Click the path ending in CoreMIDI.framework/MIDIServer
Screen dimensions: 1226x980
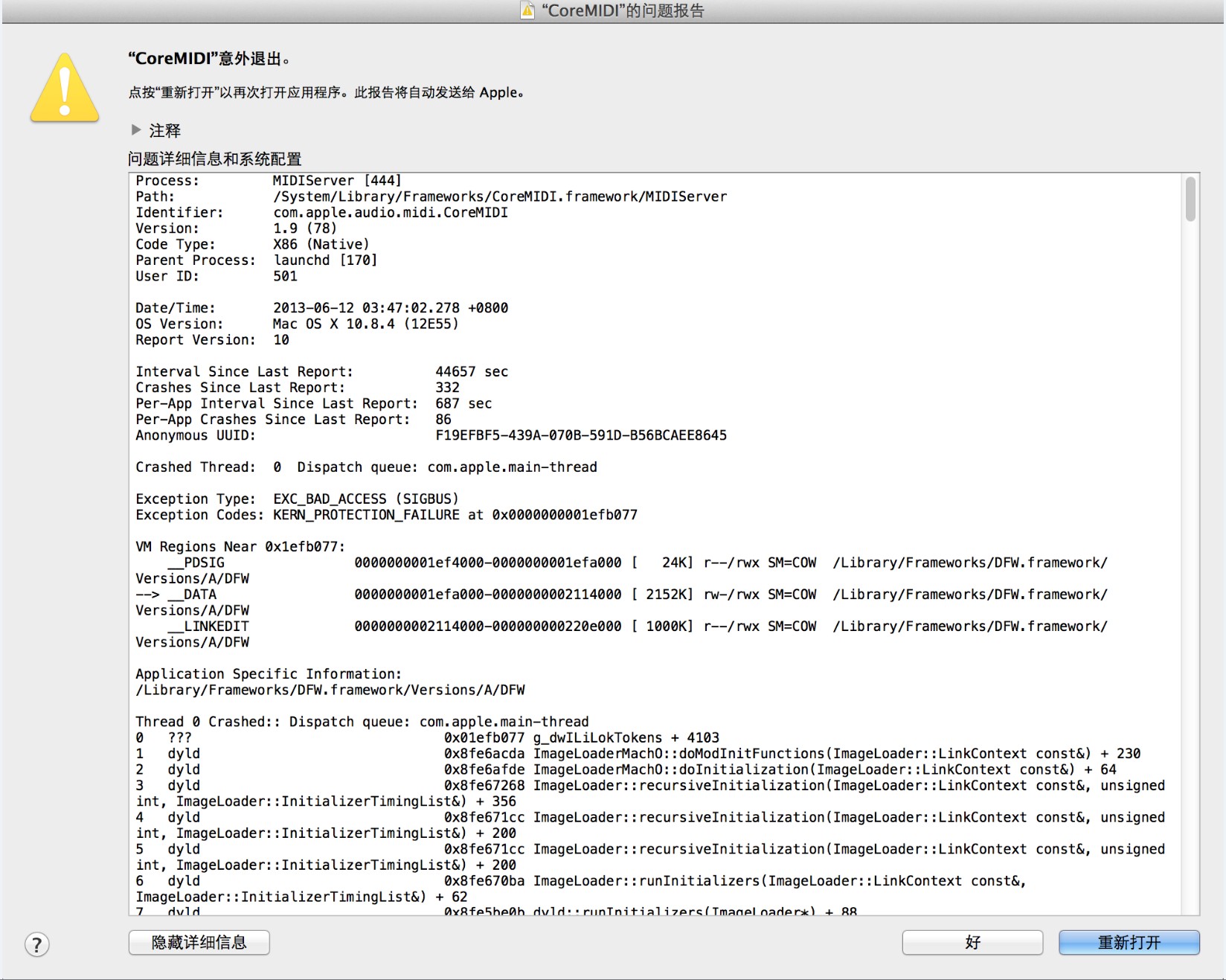click(x=500, y=196)
